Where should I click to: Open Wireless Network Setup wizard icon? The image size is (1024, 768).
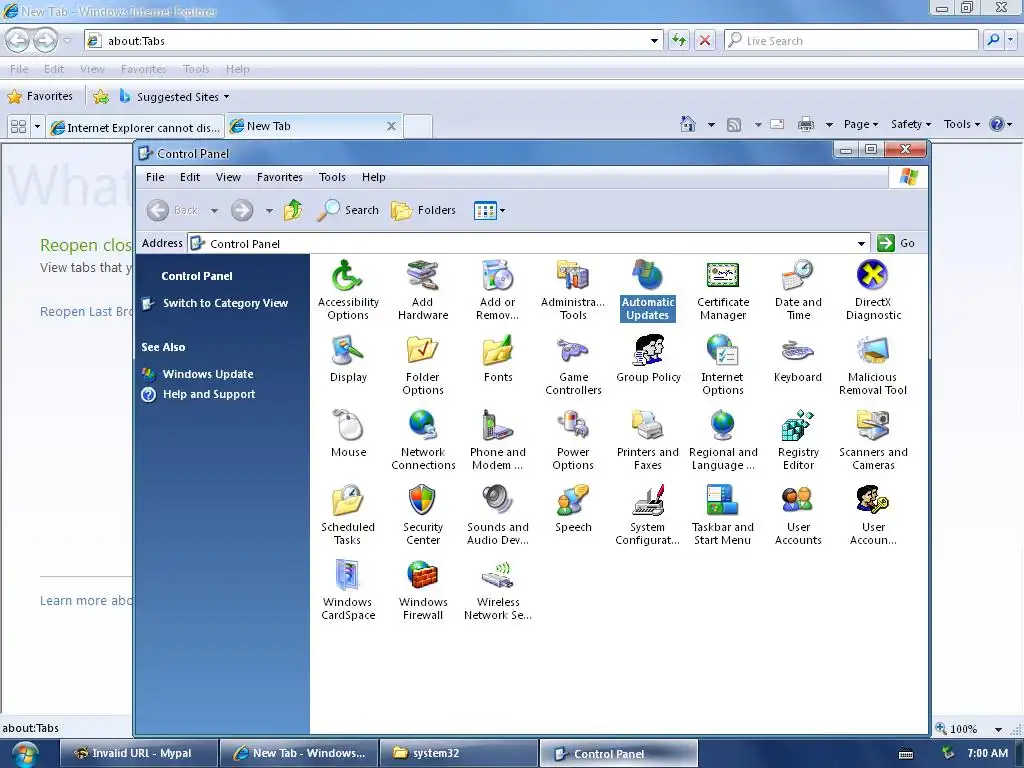498,590
